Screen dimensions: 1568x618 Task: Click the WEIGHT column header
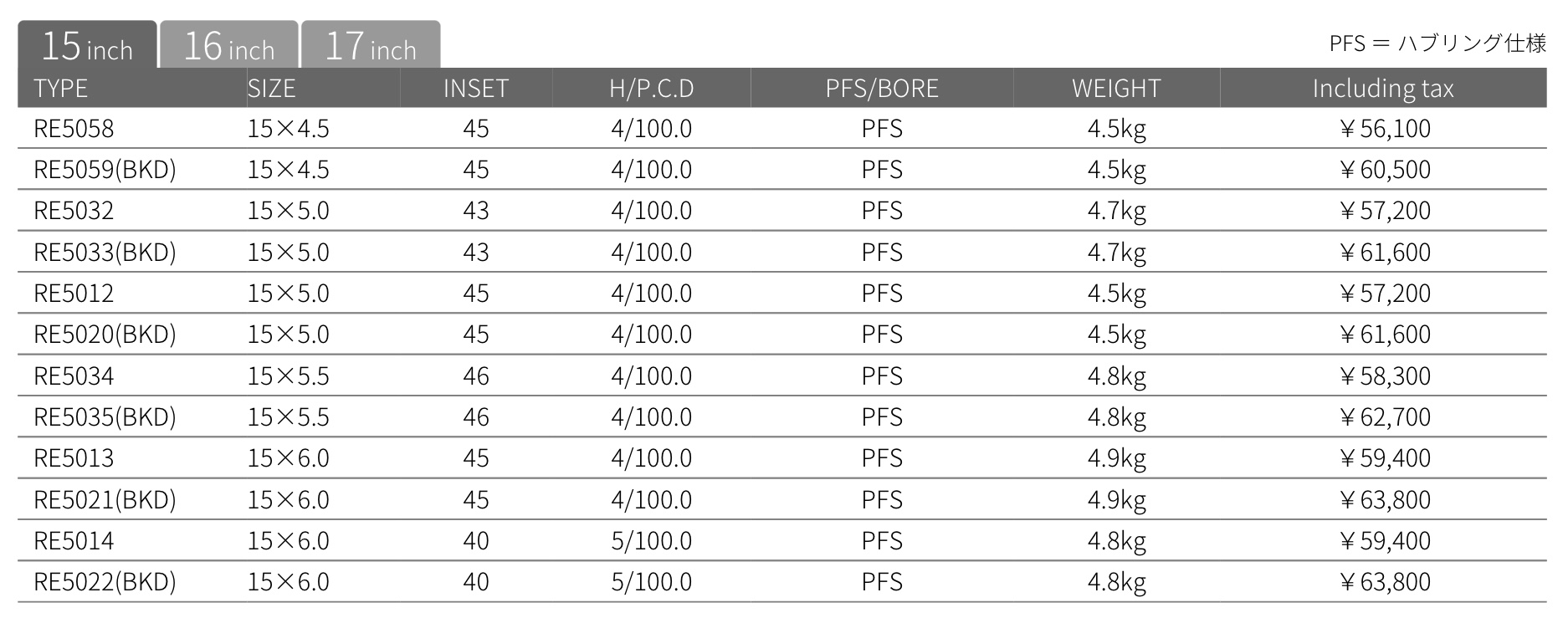(x=1116, y=89)
